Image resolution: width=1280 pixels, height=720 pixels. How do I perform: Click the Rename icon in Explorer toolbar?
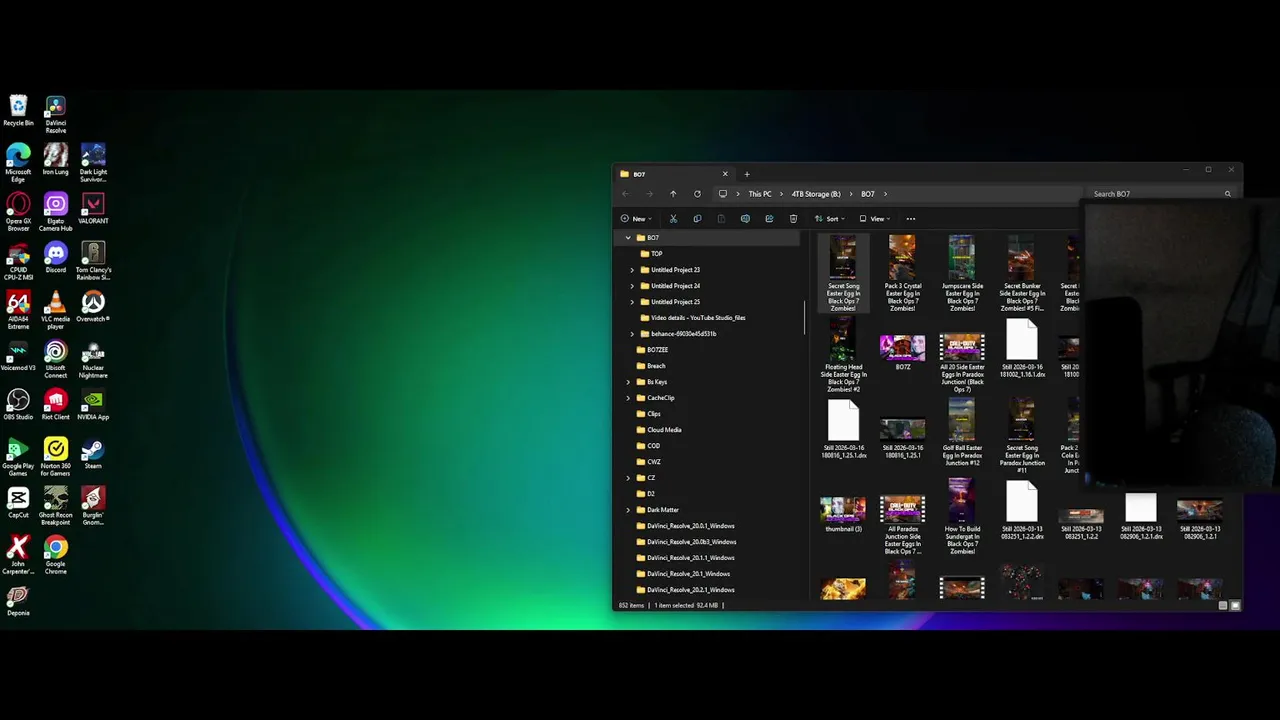(745, 219)
